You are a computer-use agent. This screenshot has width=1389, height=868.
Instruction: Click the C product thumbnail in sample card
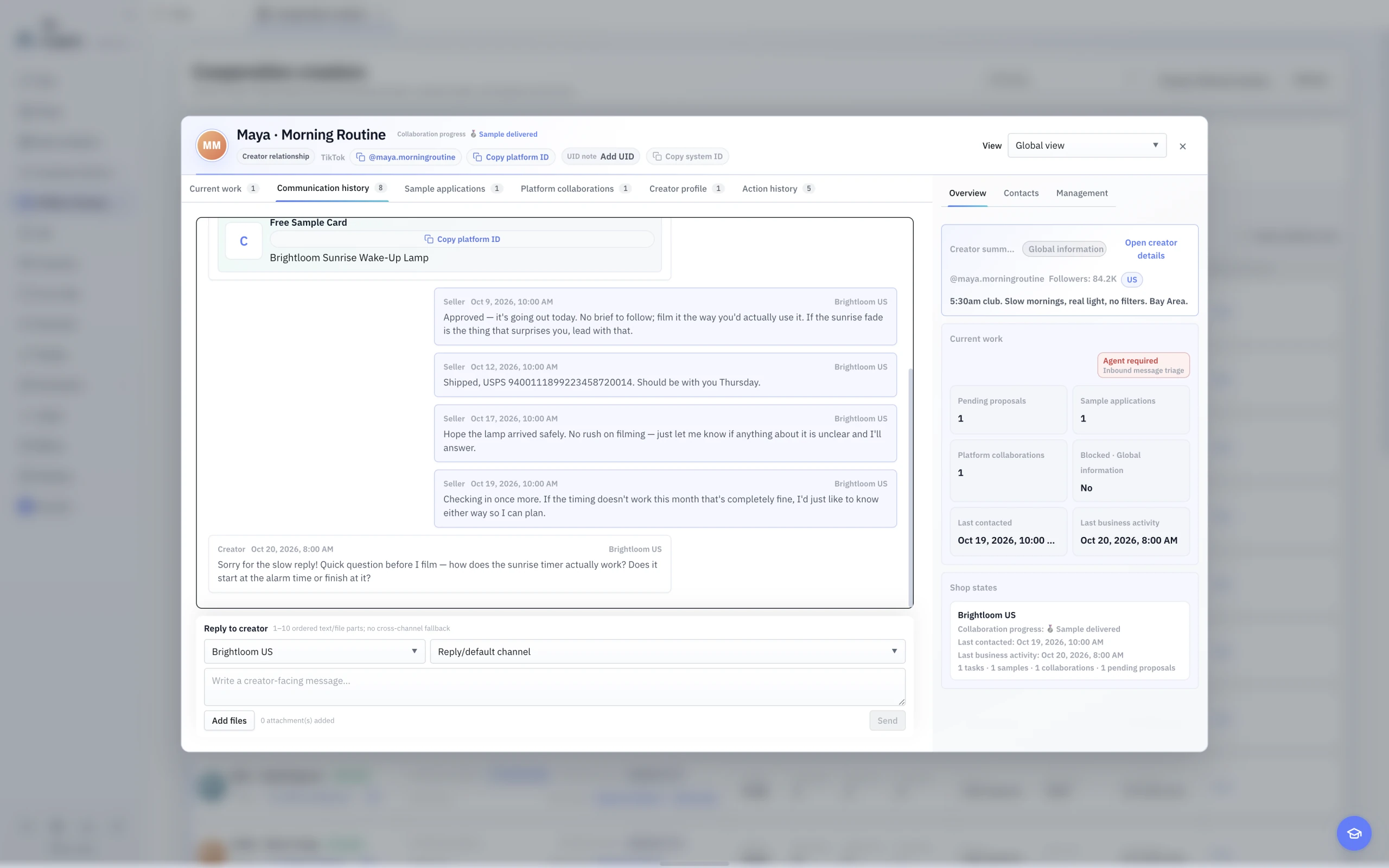click(244, 241)
